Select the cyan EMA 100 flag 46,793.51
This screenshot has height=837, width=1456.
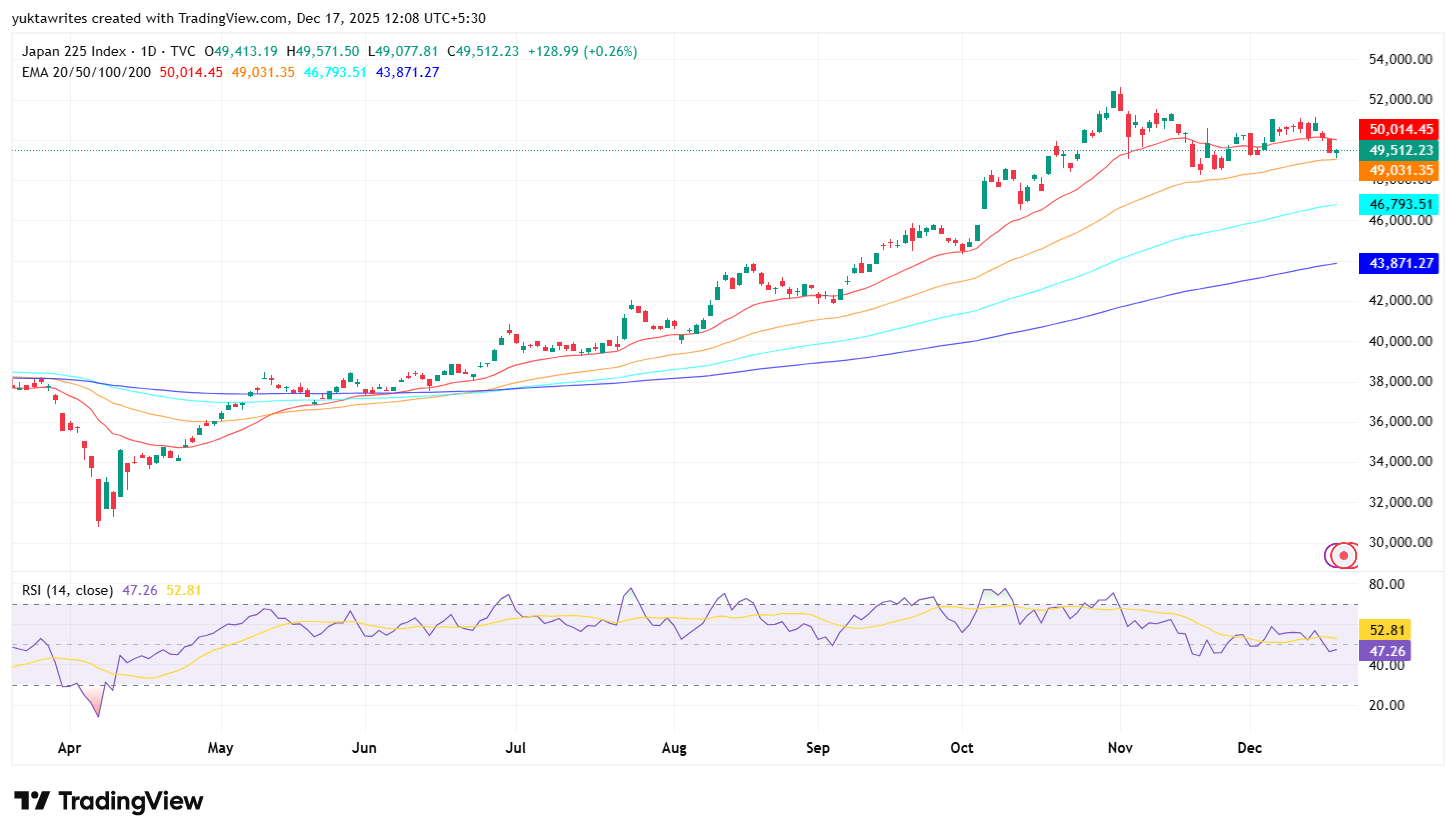pyautogui.click(x=1400, y=203)
